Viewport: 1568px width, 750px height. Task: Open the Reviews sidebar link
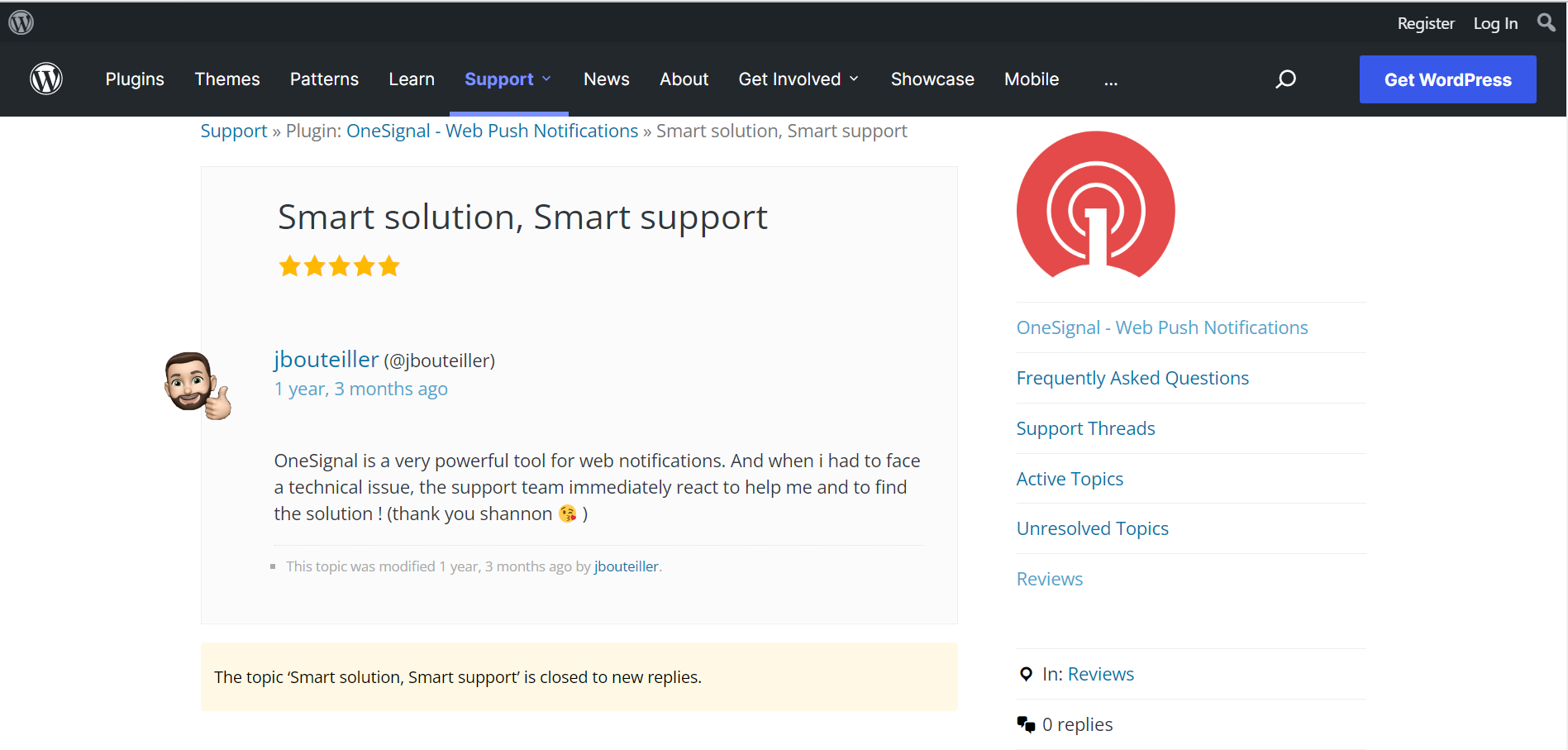pos(1049,579)
